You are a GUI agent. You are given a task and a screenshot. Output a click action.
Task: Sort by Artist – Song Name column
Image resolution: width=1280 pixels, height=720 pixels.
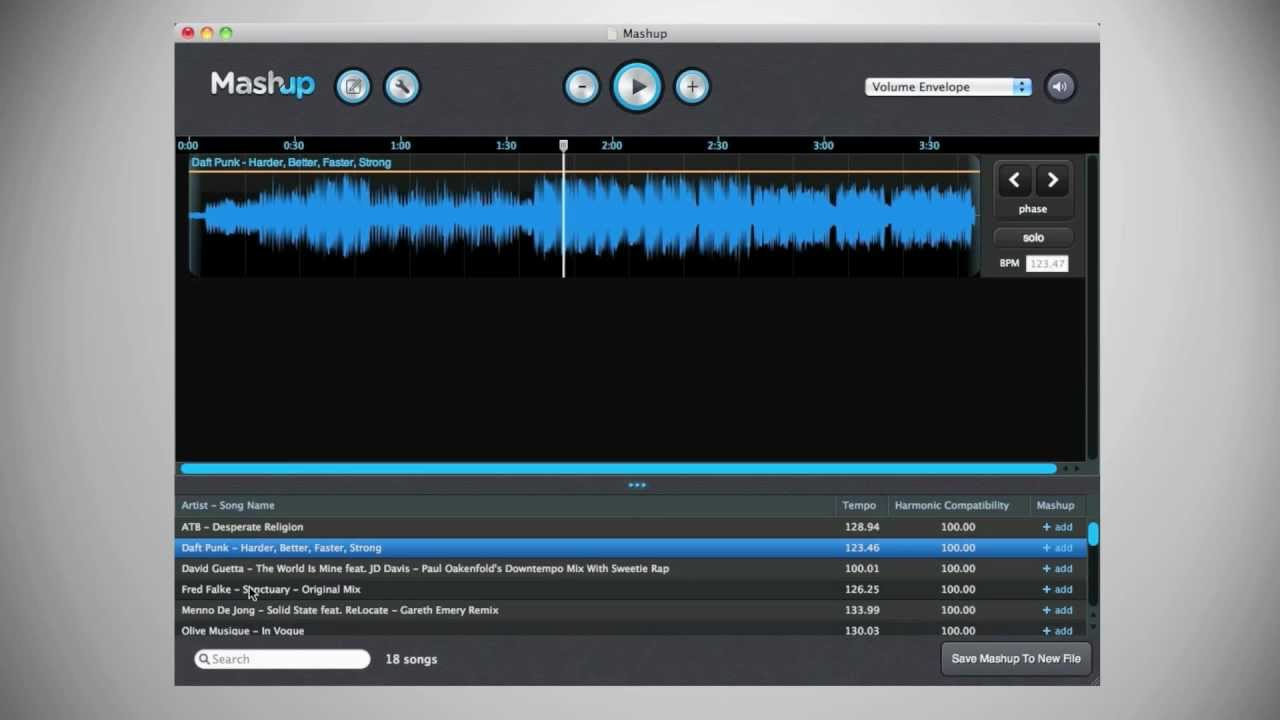pyautogui.click(x=506, y=506)
